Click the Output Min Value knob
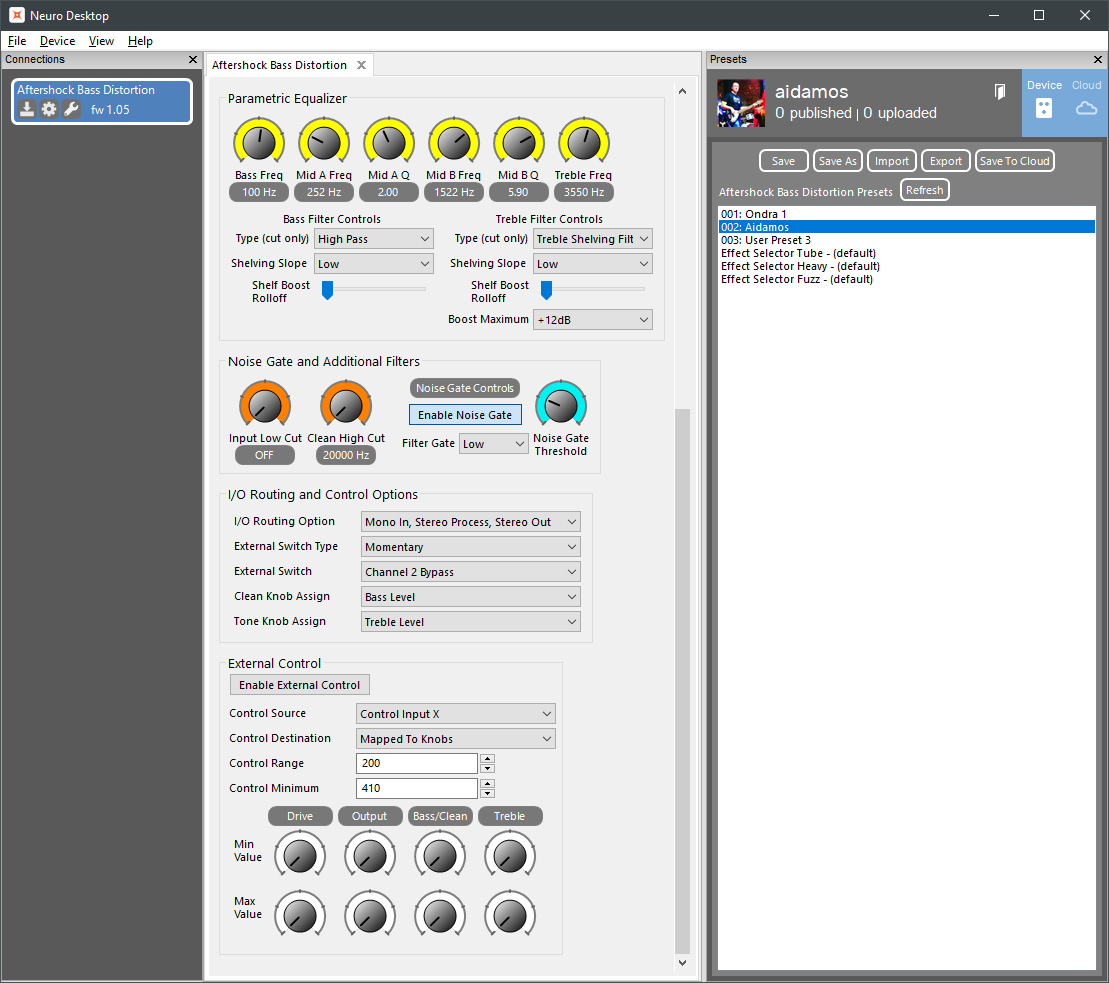This screenshot has height=983, width=1109. pos(370,856)
